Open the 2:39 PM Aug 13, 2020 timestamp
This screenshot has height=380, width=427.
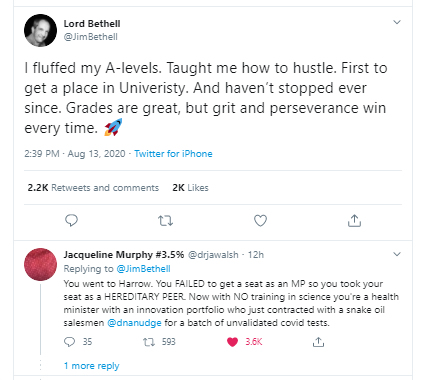click(75, 154)
